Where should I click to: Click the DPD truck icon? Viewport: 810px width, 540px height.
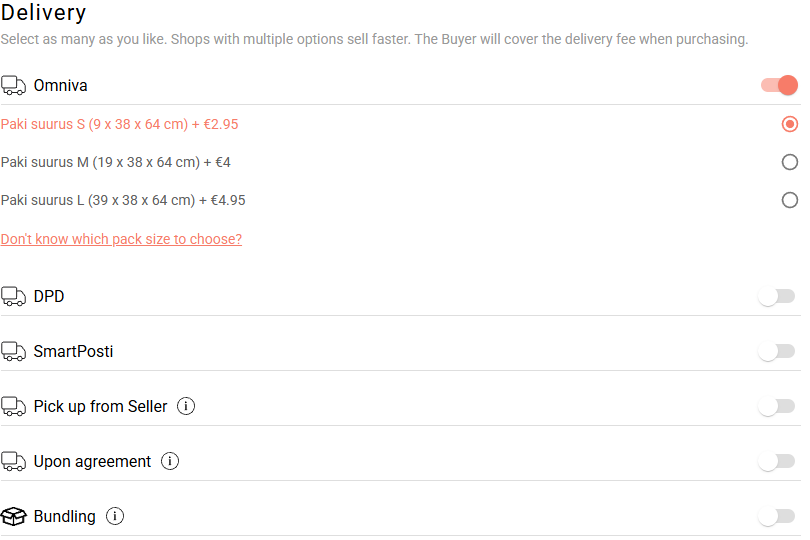pyautogui.click(x=14, y=296)
